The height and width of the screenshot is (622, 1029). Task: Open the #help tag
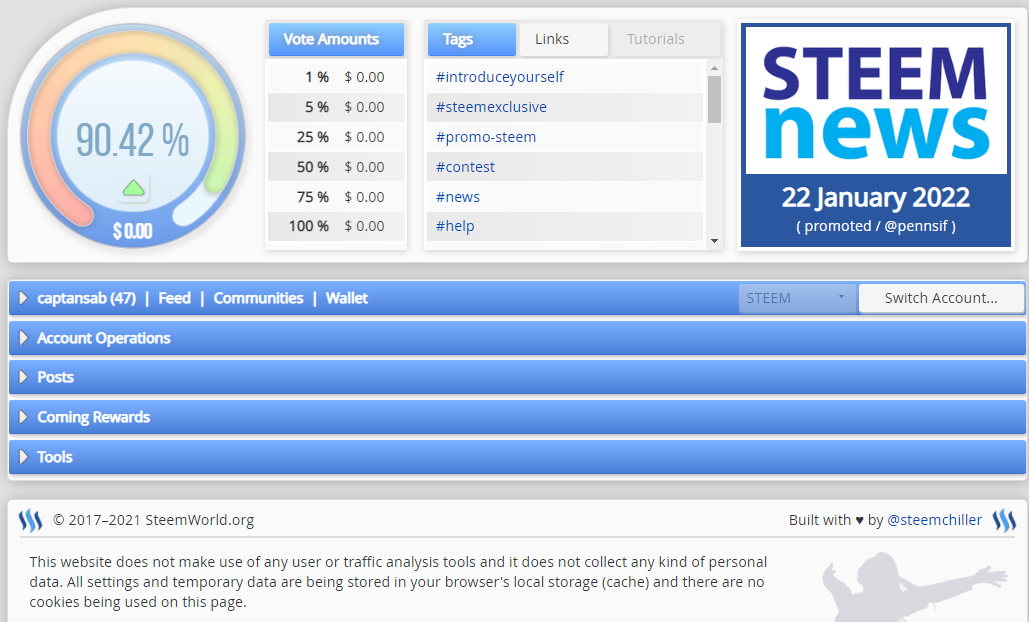(455, 226)
